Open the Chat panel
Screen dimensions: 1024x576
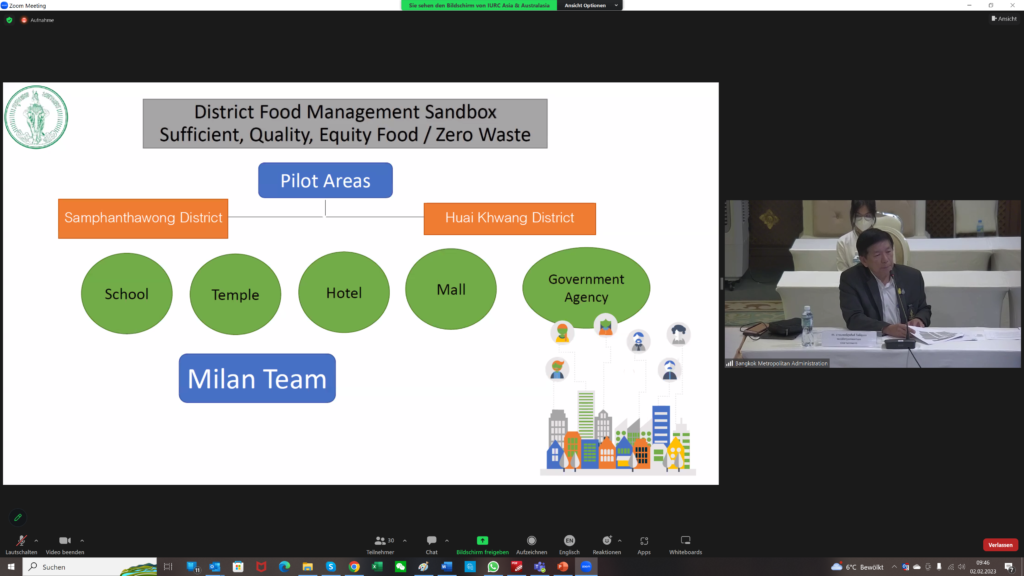click(x=431, y=541)
